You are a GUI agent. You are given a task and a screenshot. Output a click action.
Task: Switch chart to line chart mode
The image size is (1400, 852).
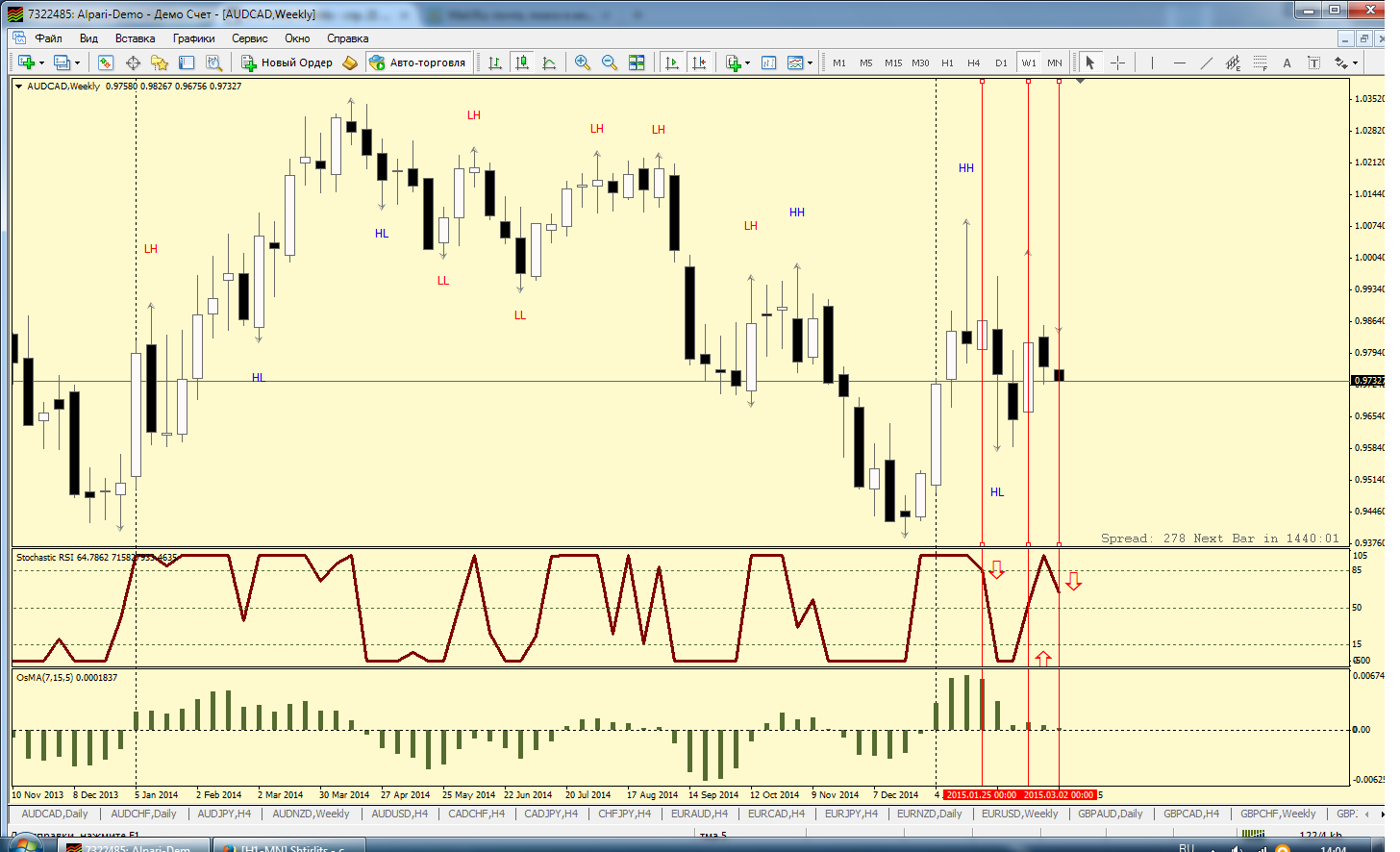[x=549, y=63]
